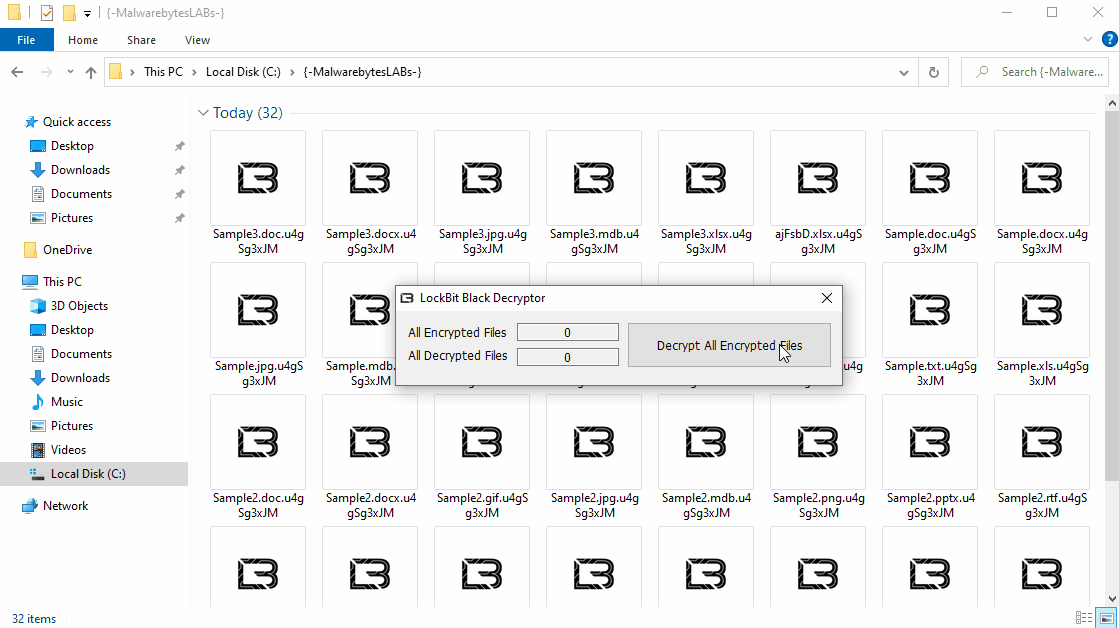Screen dimensions: 1119x628
Task: Select file Sample2.gif.u4gSg3xJM
Action: [x=482, y=457]
